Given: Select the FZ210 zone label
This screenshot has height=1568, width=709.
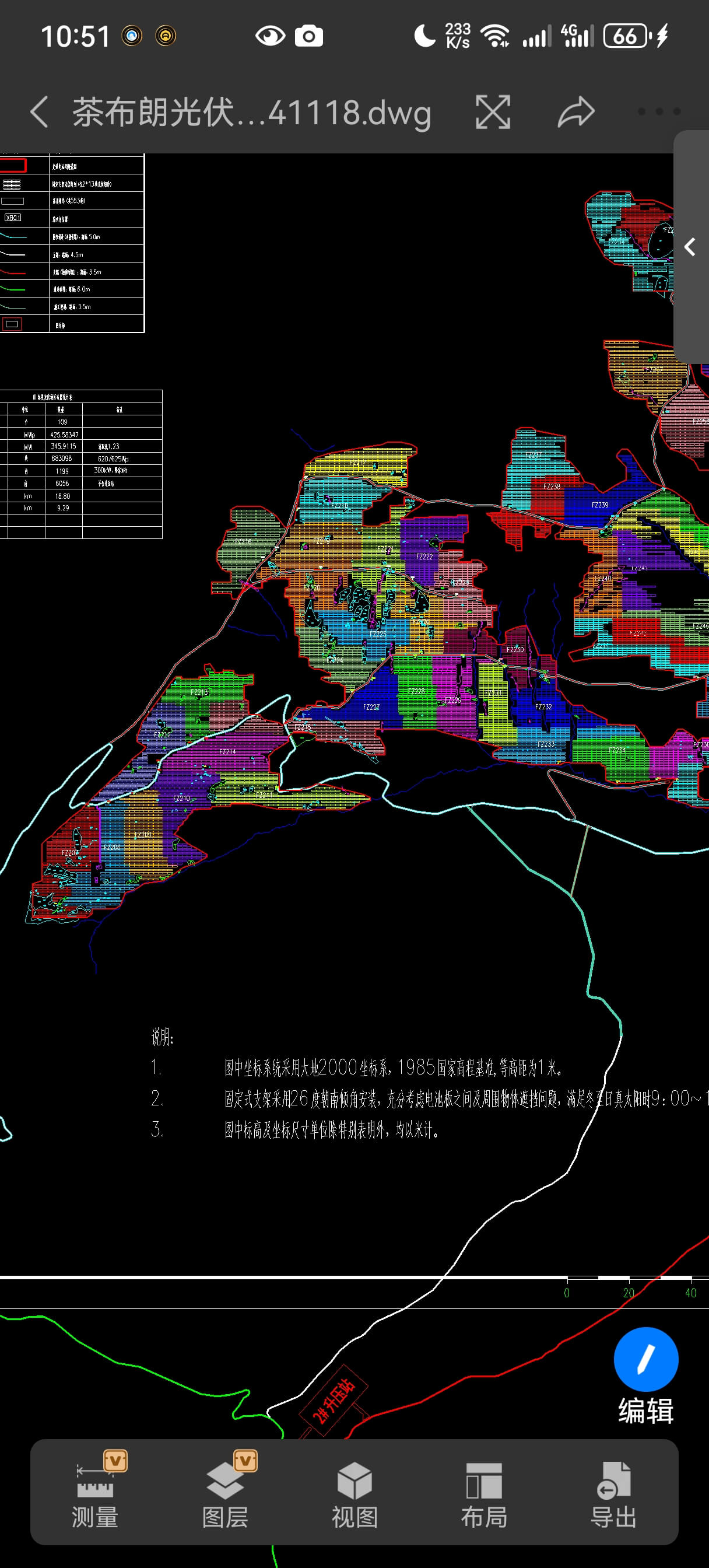Looking at the screenshot, I should (181, 798).
